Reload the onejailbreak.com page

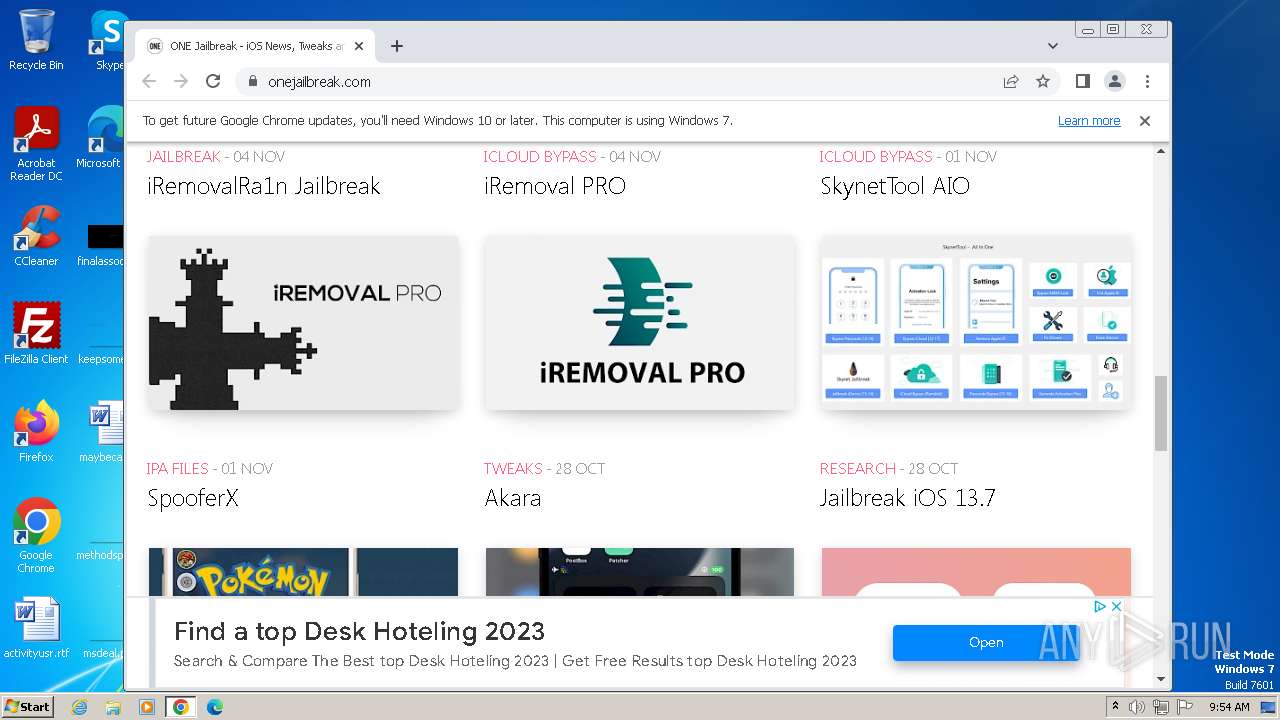(x=213, y=82)
